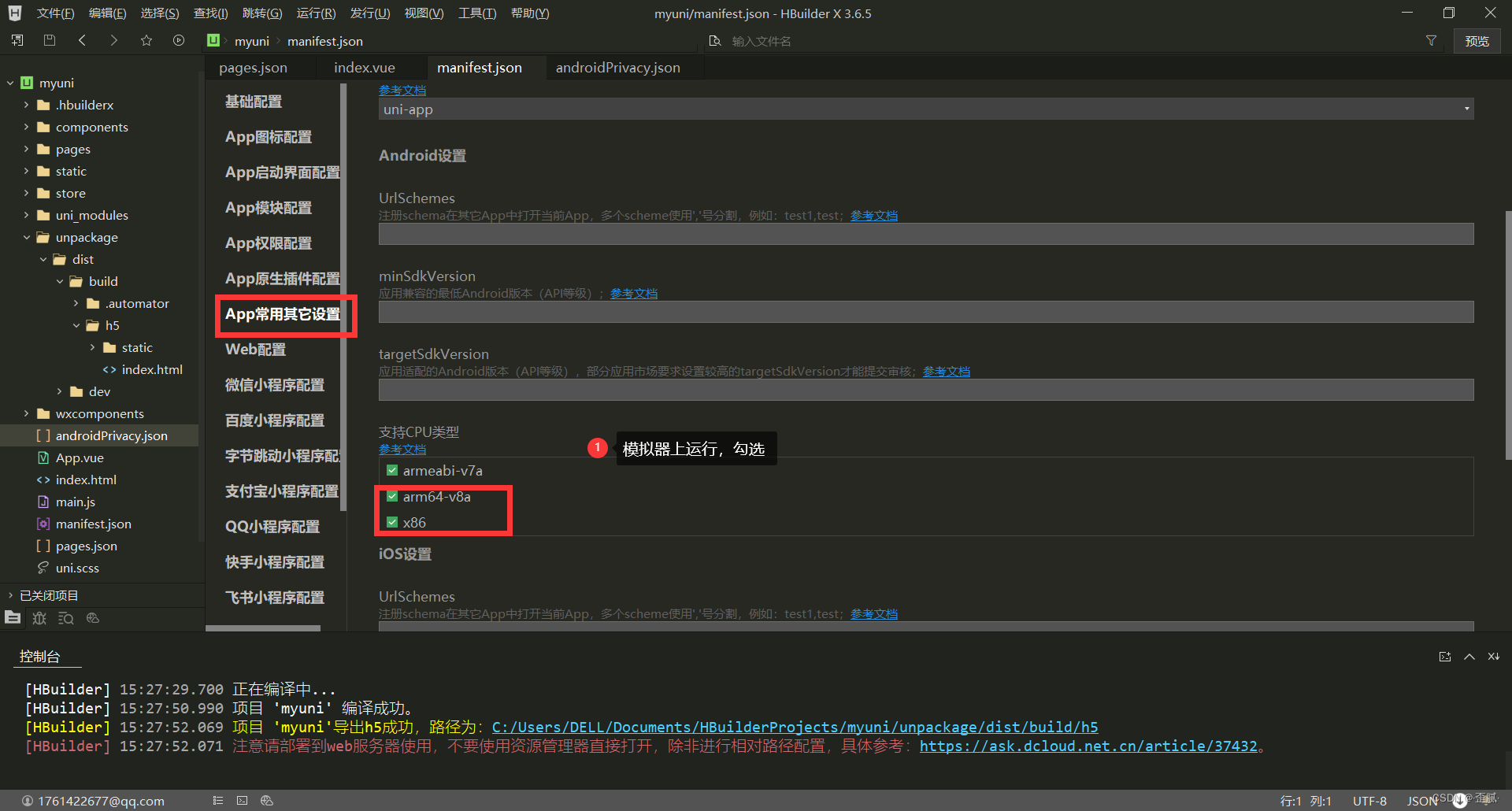This screenshot has height=811, width=1512.
Task: Click the clear-and-scroll console icon
Action: coord(1494,657)
